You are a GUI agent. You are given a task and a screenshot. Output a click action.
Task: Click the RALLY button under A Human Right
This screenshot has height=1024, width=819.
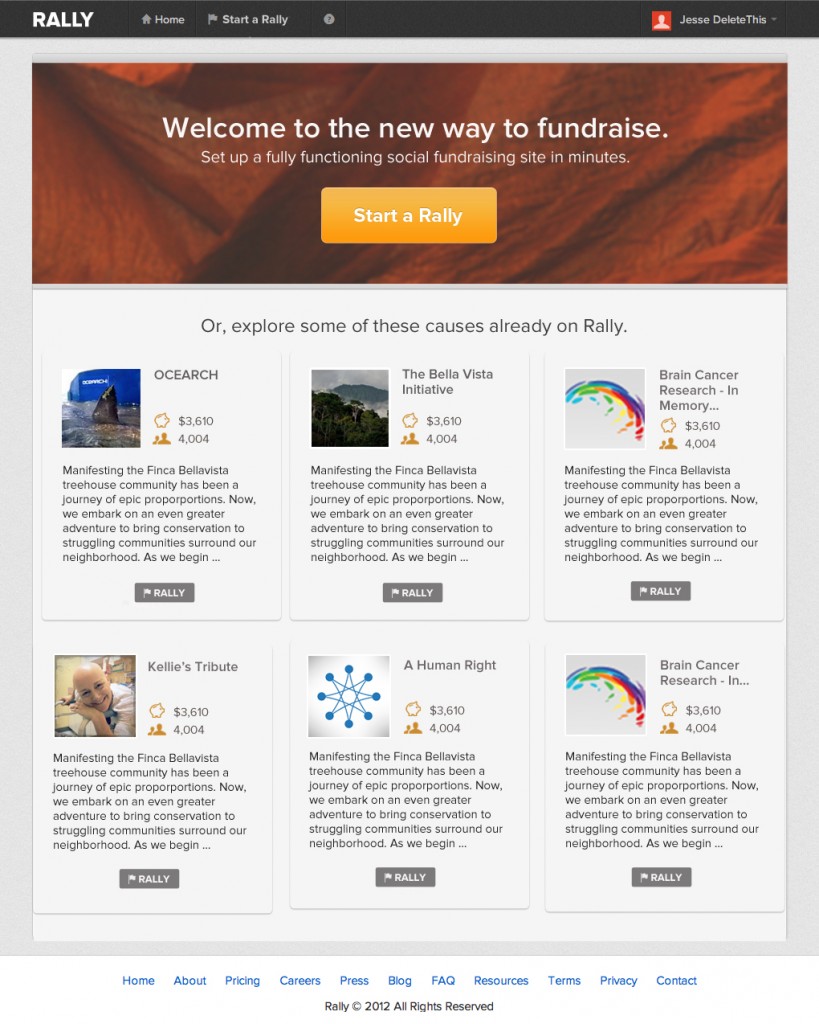click(x=405, y=877)
